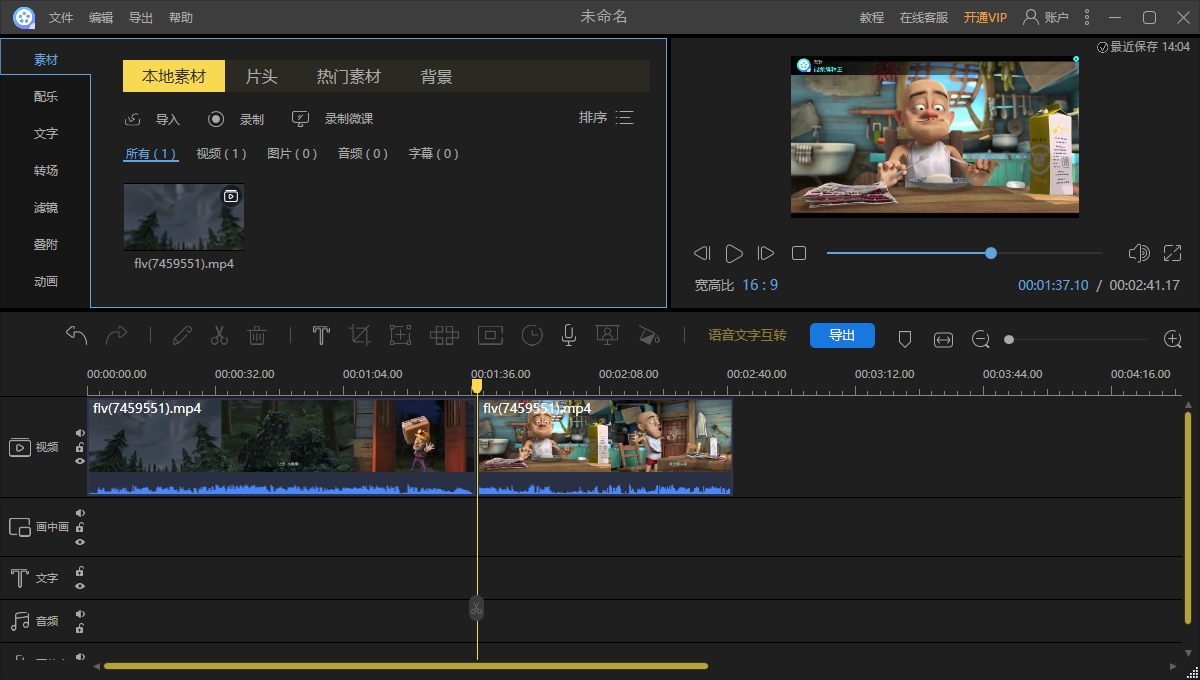
Task: Click the blue 导出 export button
Action: point(842,336)
